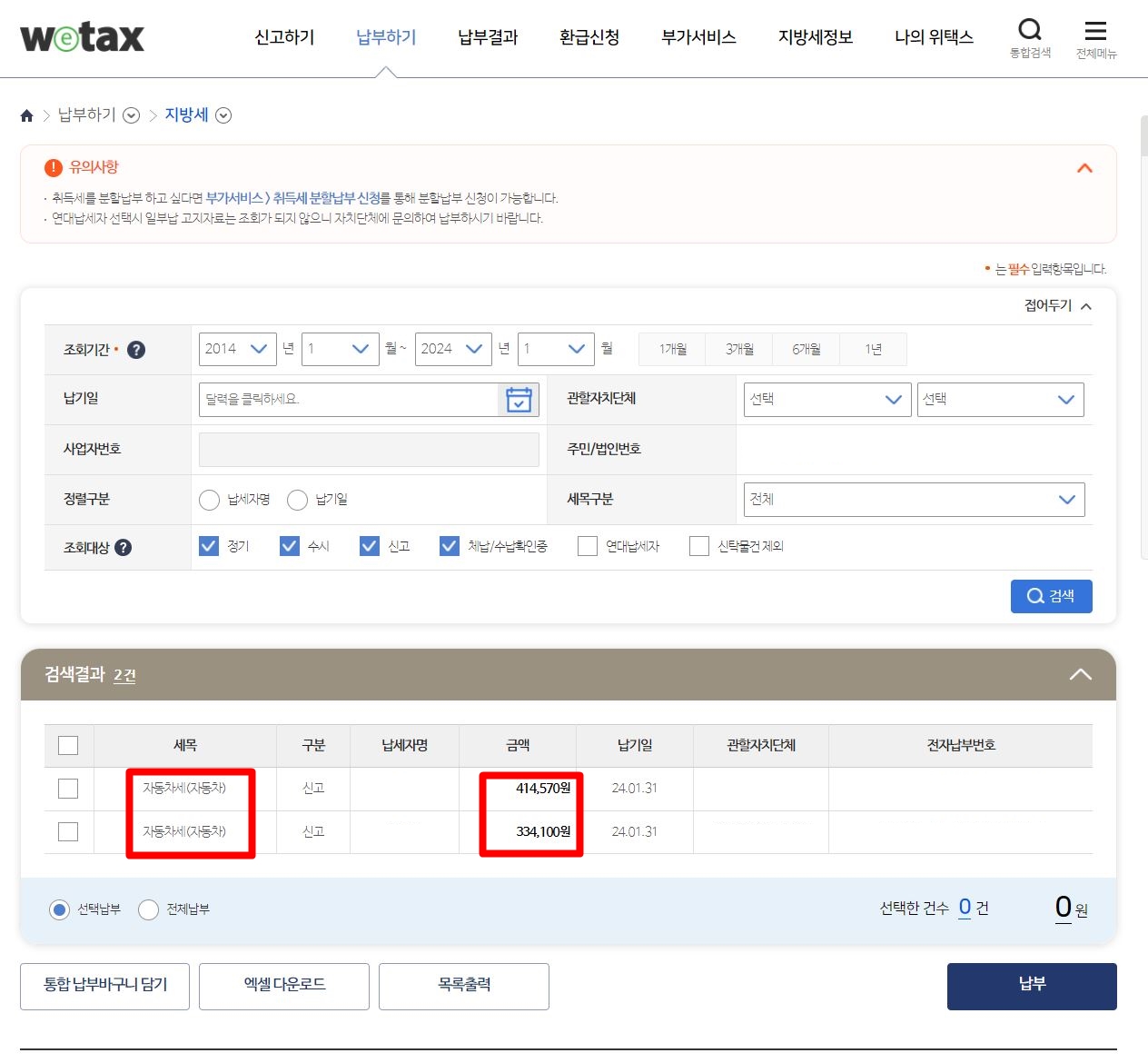This screenshot has width=1148, height=1063.
Task: Check the row with 334,100원
Action: click(68, 831)
